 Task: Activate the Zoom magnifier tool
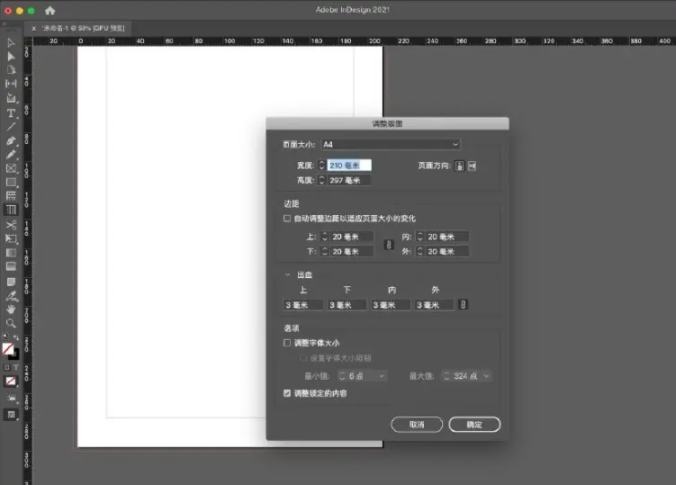11,323
